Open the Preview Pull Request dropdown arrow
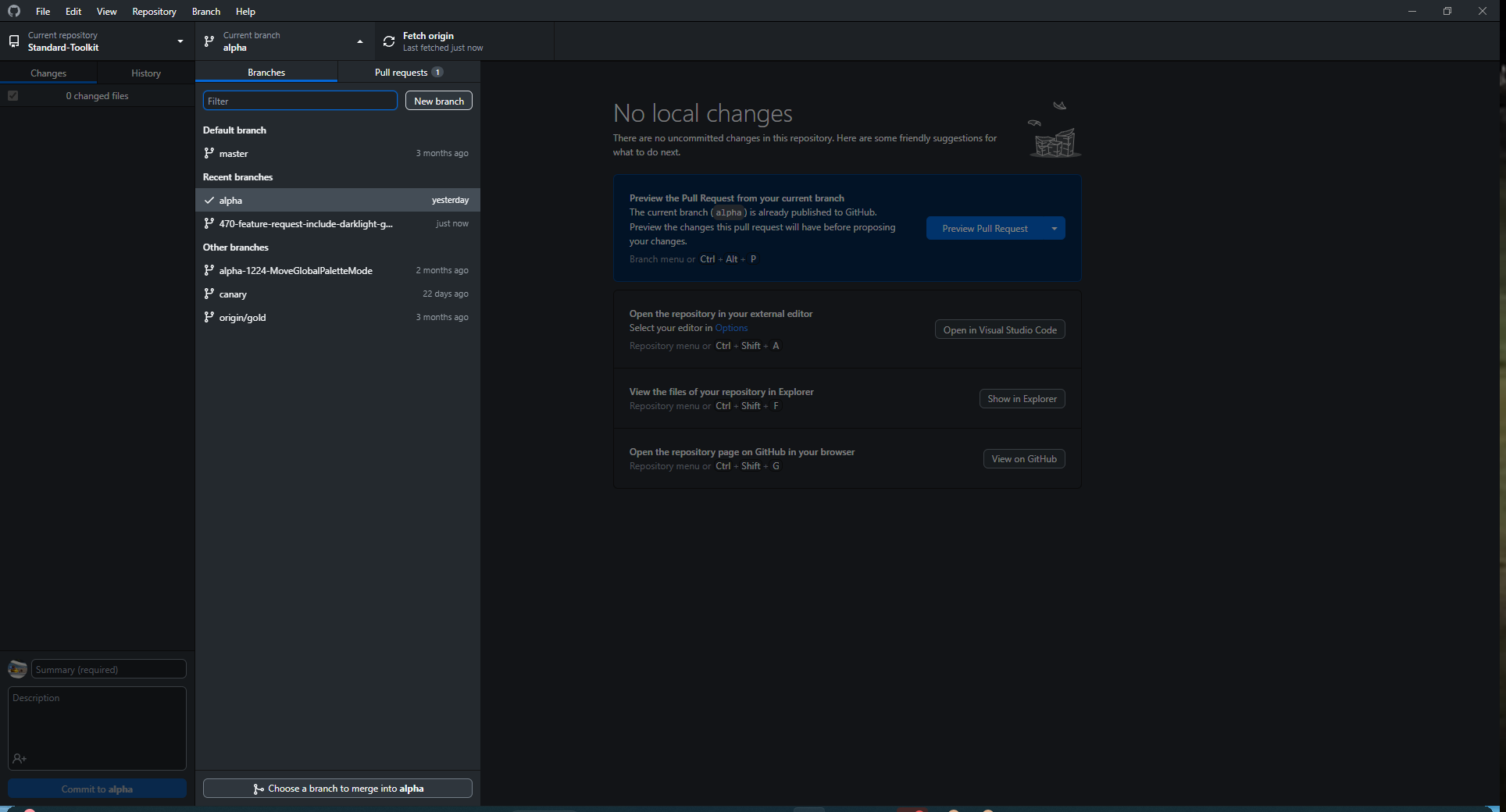Viewport: 1506px width, 812px height. point(1054,229)
